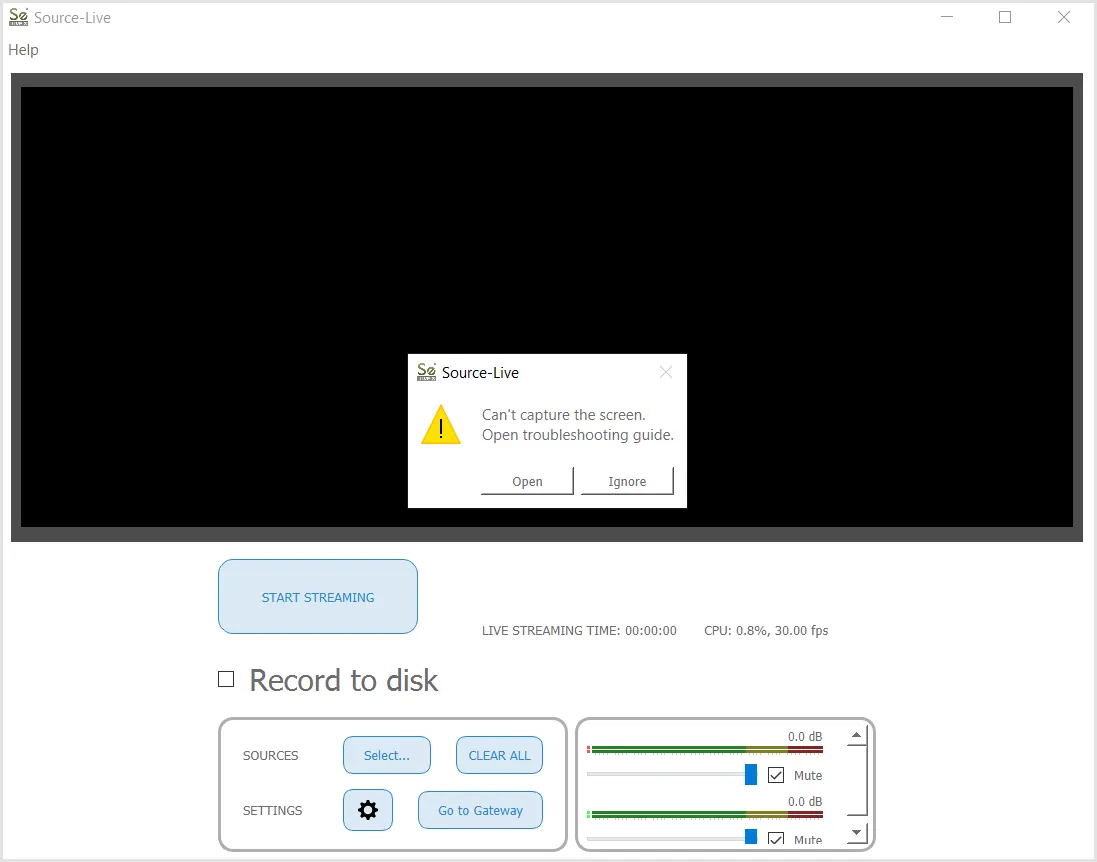Click Open to view troubleshooting guide
This screenshot has height=862, width=1097.
click(x=527, y=481)
